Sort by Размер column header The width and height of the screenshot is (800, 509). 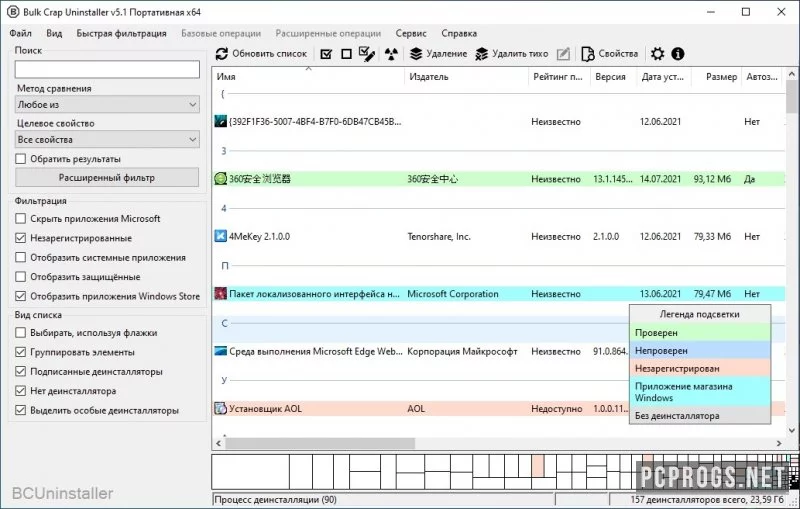715,77
